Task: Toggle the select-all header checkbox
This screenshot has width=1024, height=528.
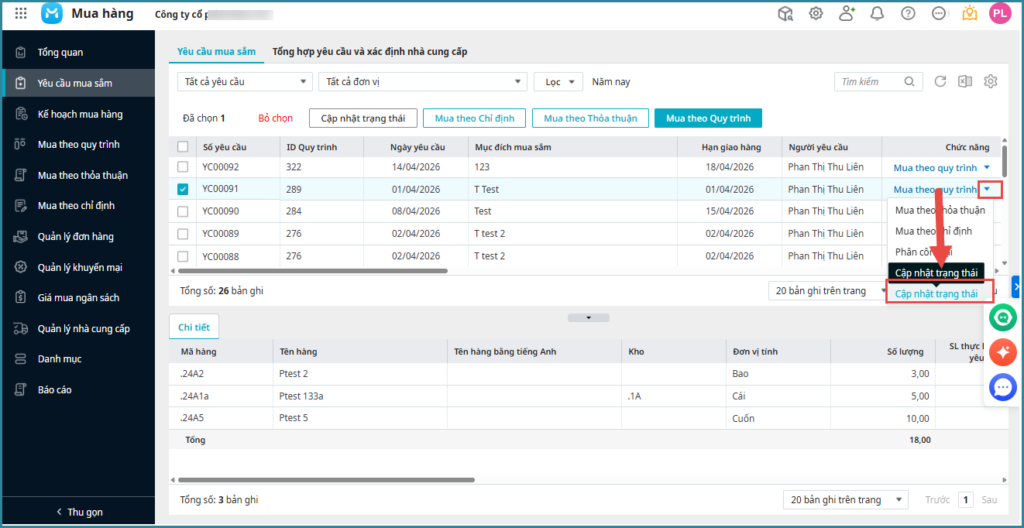Action: pos(182,147)
